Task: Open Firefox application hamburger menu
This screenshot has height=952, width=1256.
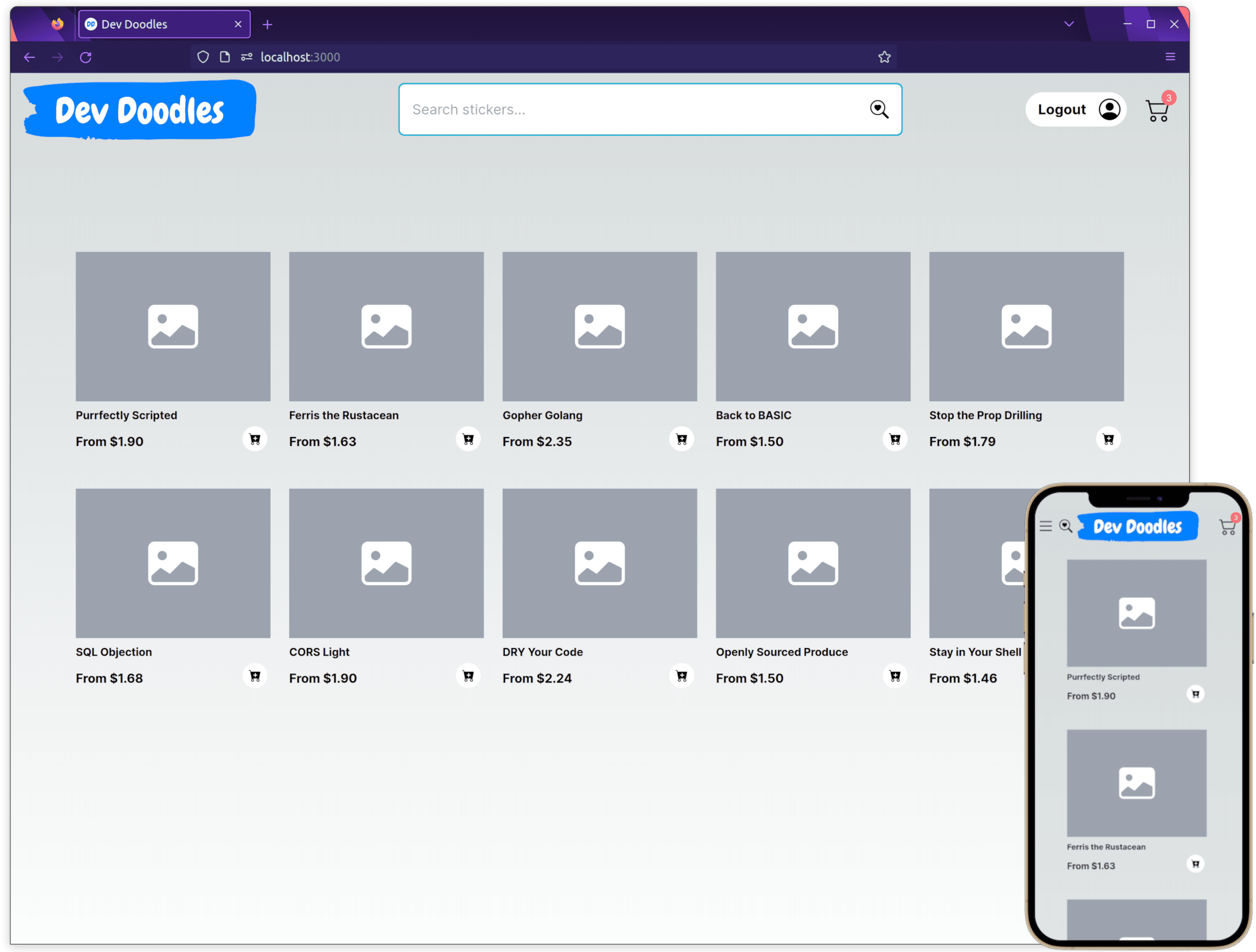Action: point(1170,57)
